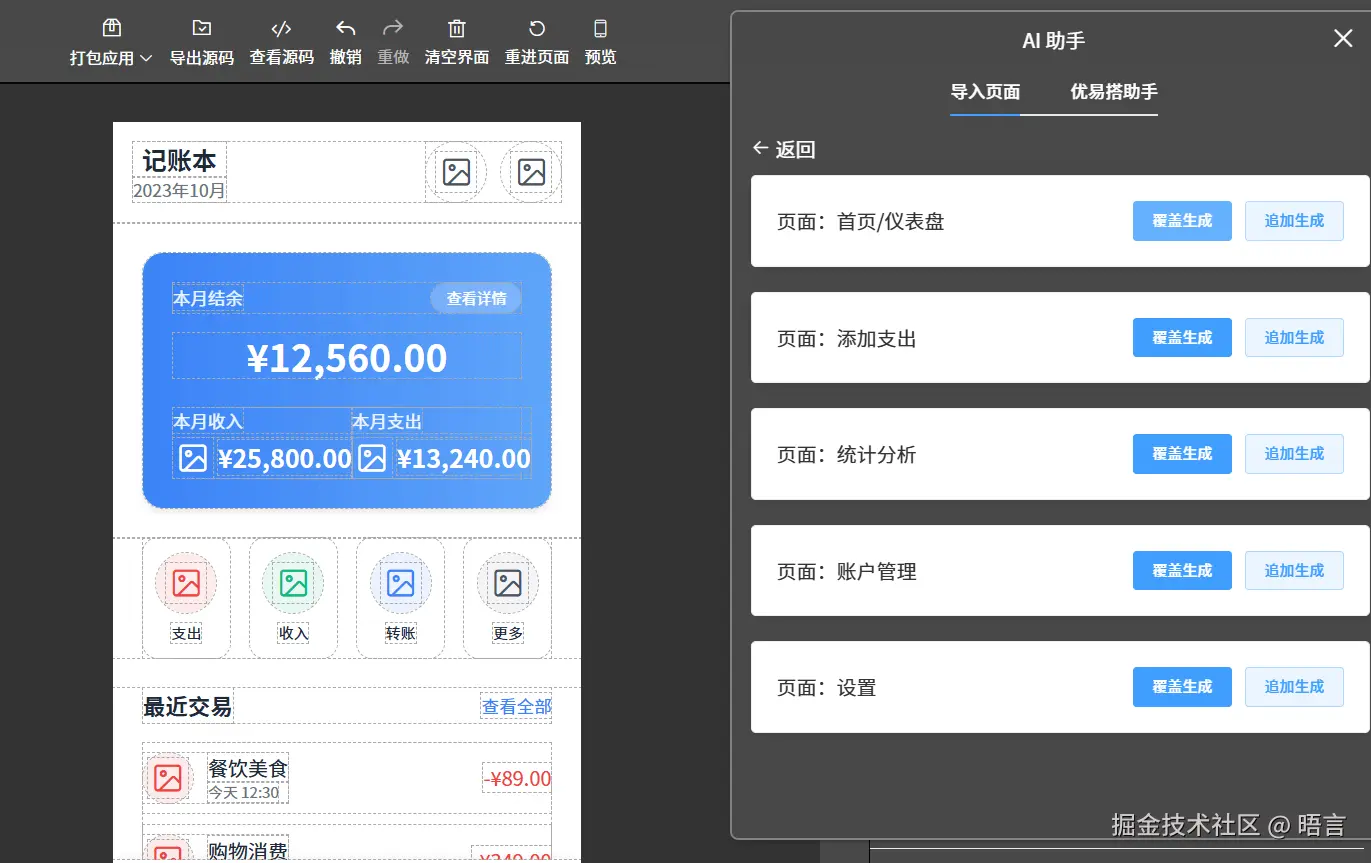The image size is (1371, 863).
Task: Open 查看源码 view source code
Action: [x=281, y=43]
